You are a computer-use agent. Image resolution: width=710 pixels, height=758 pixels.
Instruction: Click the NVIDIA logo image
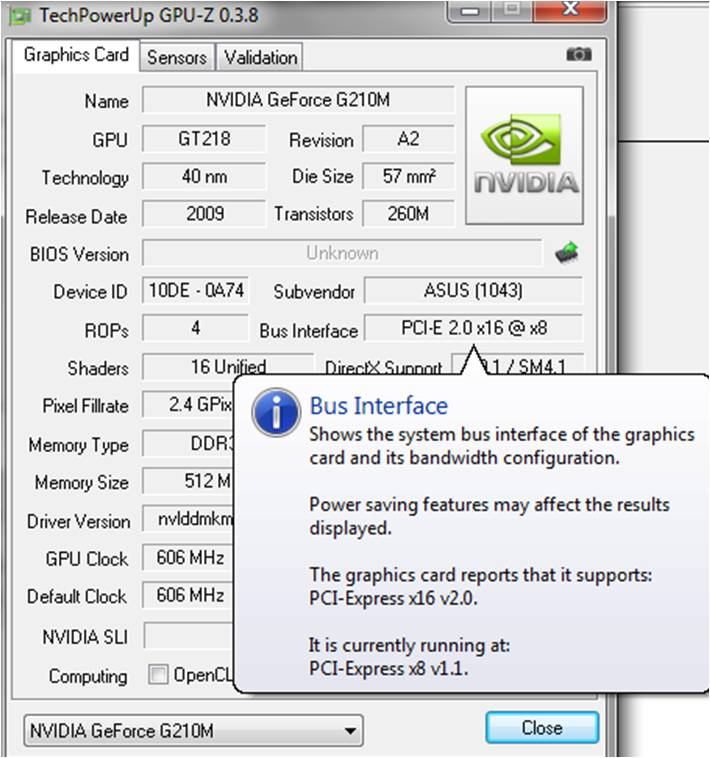[x=524, y=155]
